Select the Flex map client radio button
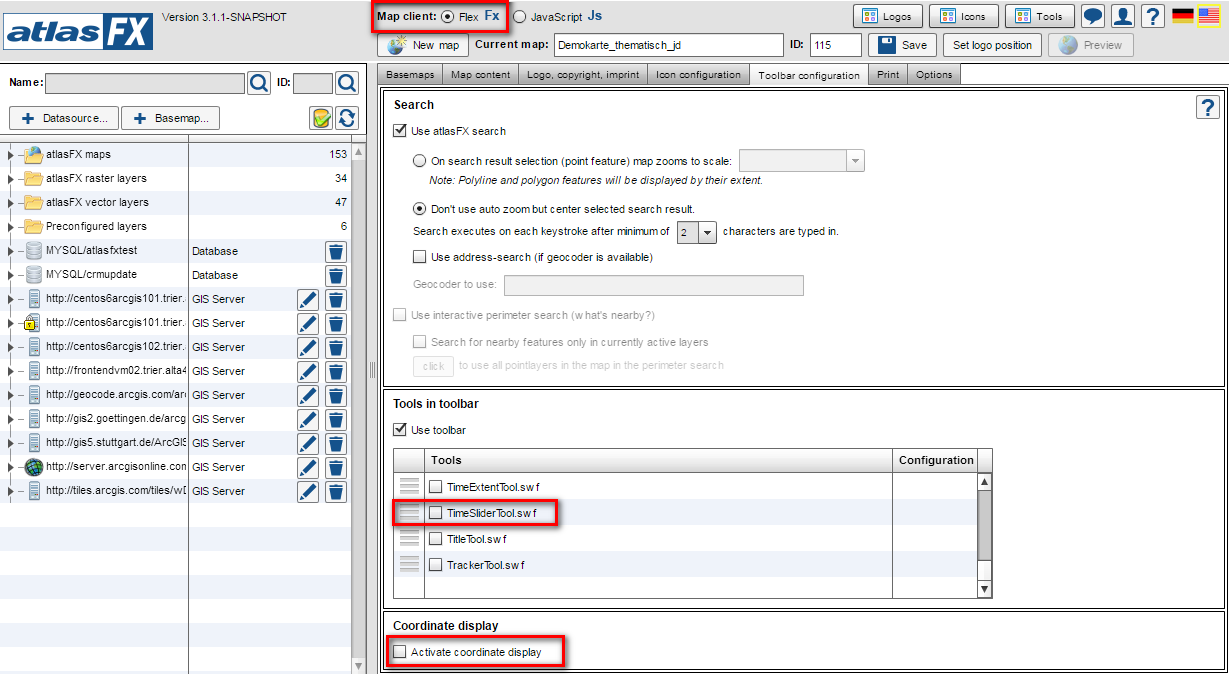Image resolution: width=1229 pixels, height=674 pixels. pos(447,17)
